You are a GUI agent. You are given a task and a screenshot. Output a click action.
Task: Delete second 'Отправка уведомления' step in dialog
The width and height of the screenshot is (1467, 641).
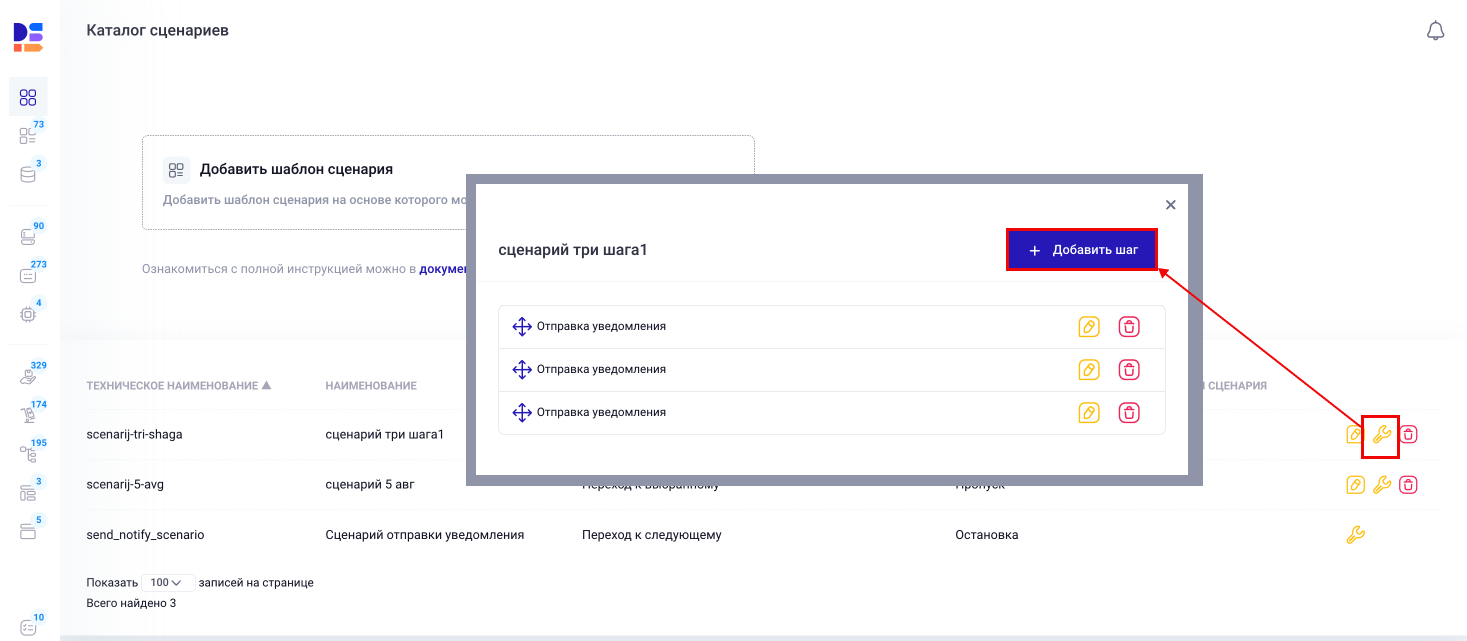point(1129,370)
